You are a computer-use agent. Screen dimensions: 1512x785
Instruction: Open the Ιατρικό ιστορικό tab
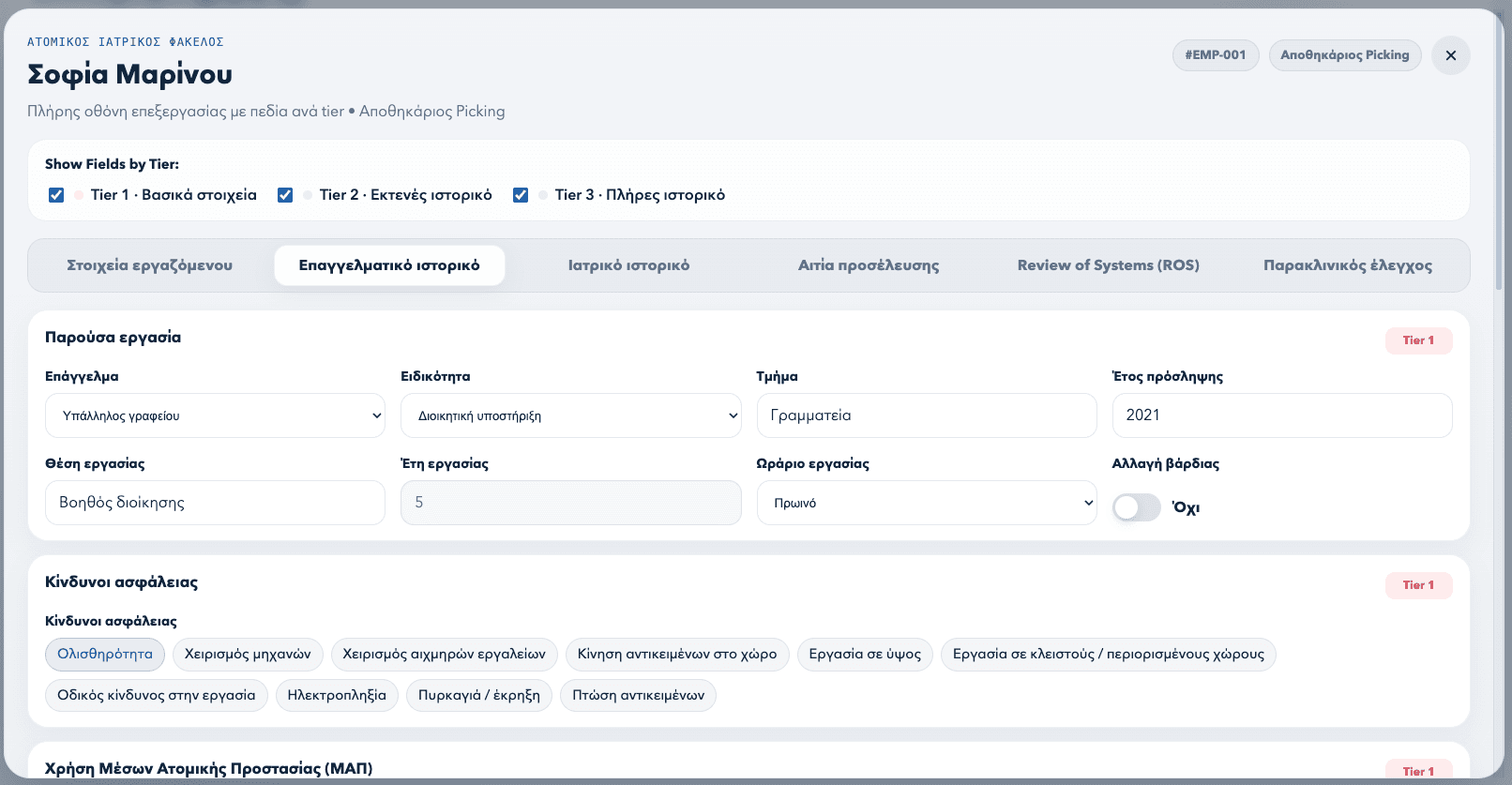click(x=628, y=265)
